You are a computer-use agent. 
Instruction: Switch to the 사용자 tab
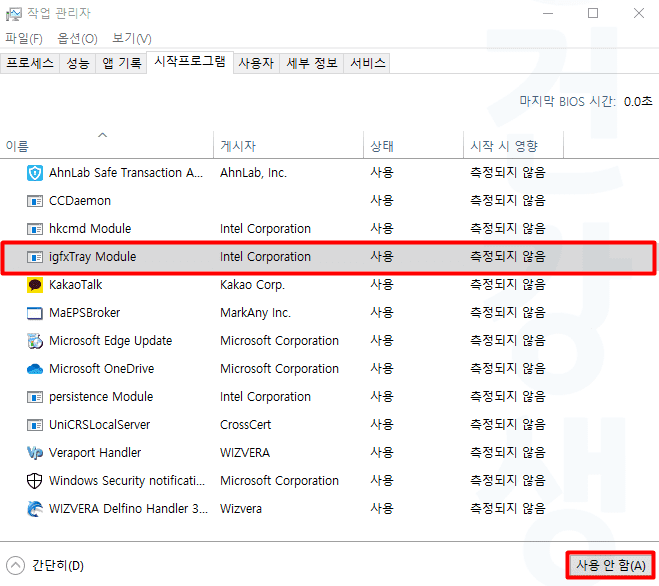coord(256,63)
